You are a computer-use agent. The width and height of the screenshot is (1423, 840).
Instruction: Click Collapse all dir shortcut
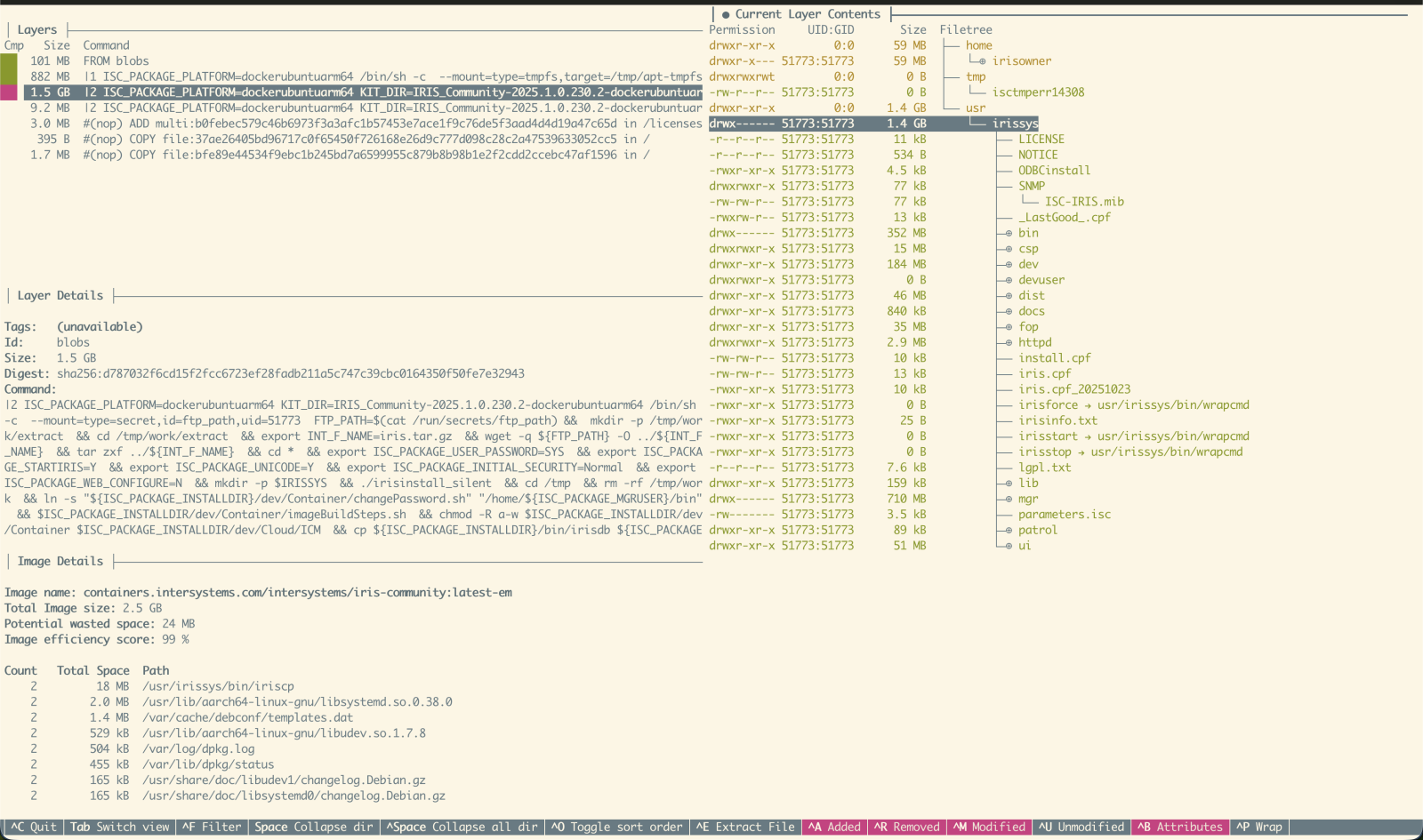tap(462, 827)
